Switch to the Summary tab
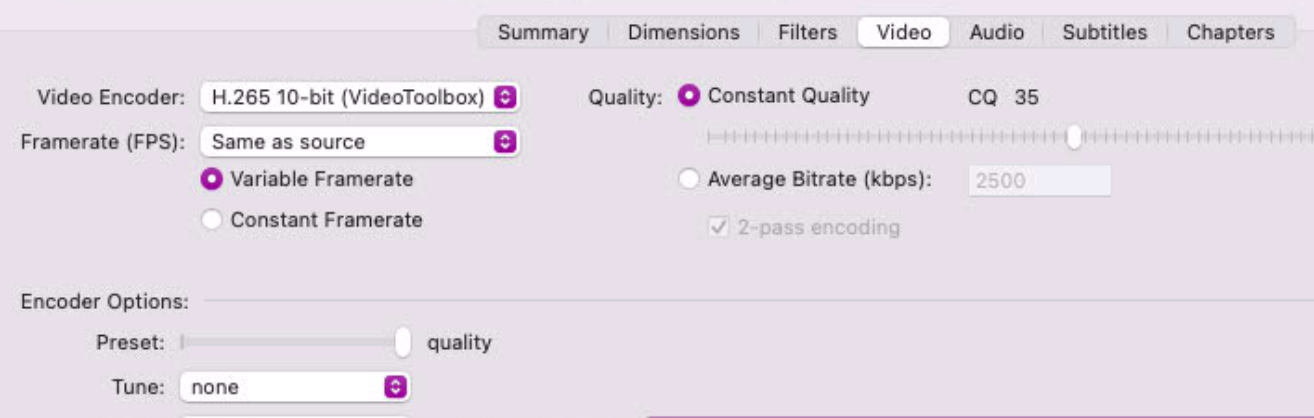 tap(542, 32)
